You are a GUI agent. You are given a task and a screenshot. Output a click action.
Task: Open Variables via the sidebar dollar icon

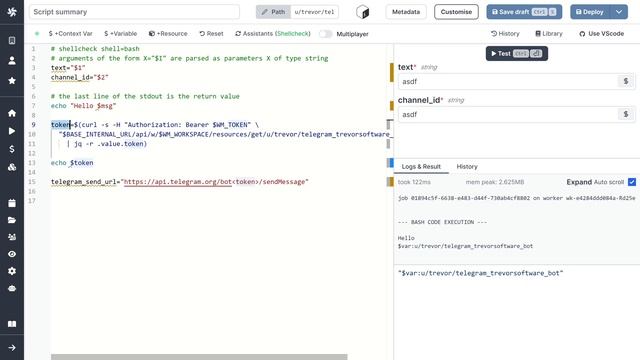click(12, 149)
